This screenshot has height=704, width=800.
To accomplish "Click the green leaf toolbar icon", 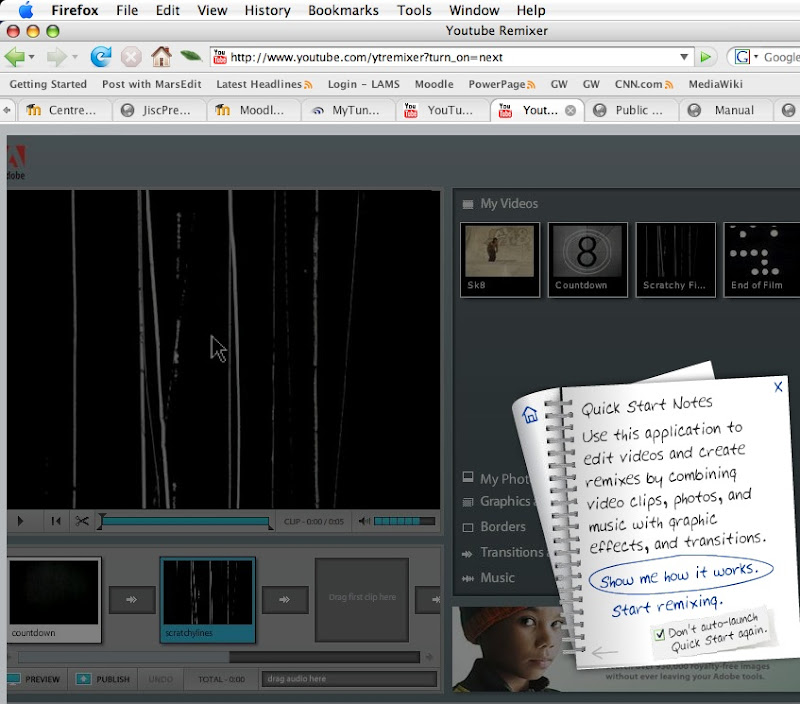I will coord(191,55).
